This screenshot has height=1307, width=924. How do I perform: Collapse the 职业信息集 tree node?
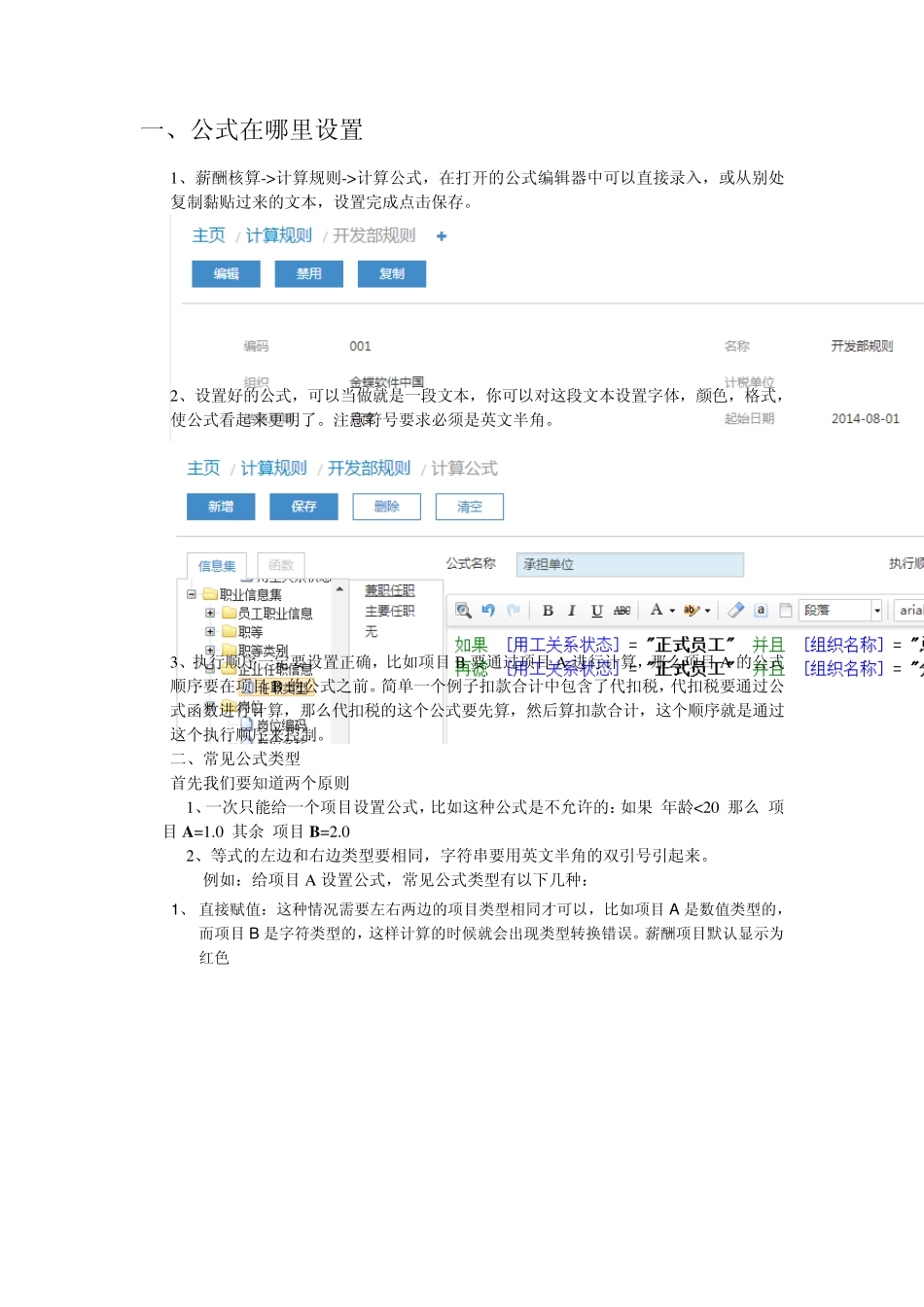point(192,594)
